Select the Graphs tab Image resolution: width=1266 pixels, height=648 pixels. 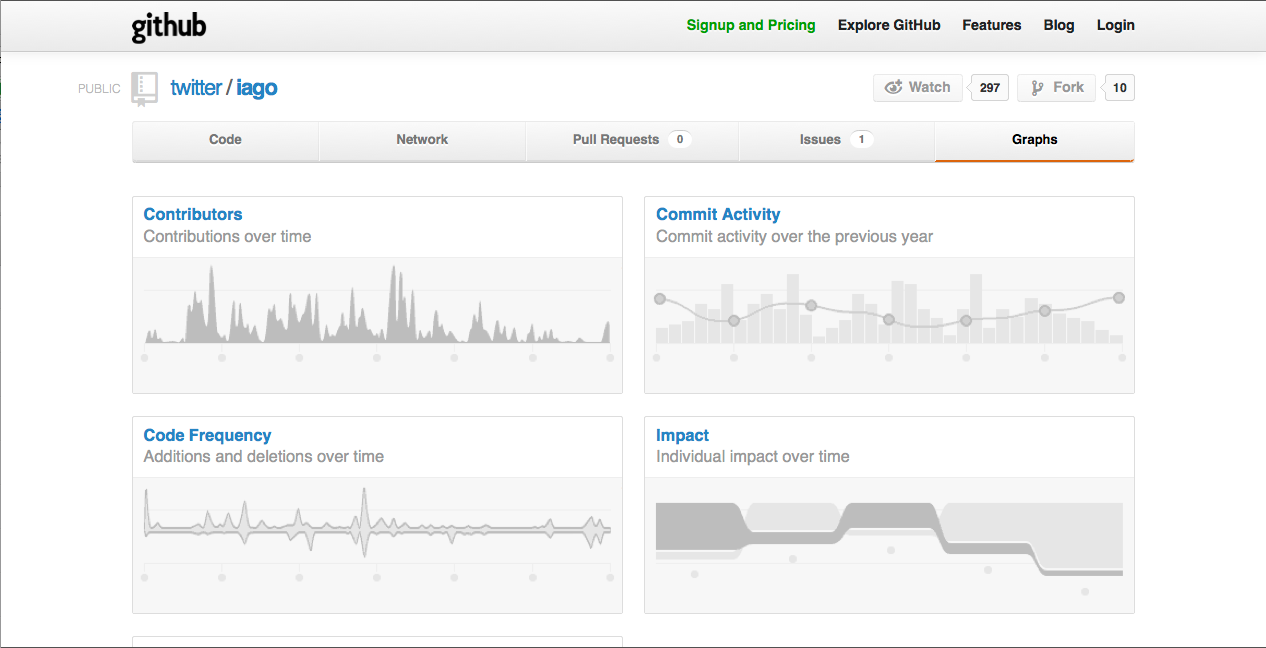click(1034, 140)
